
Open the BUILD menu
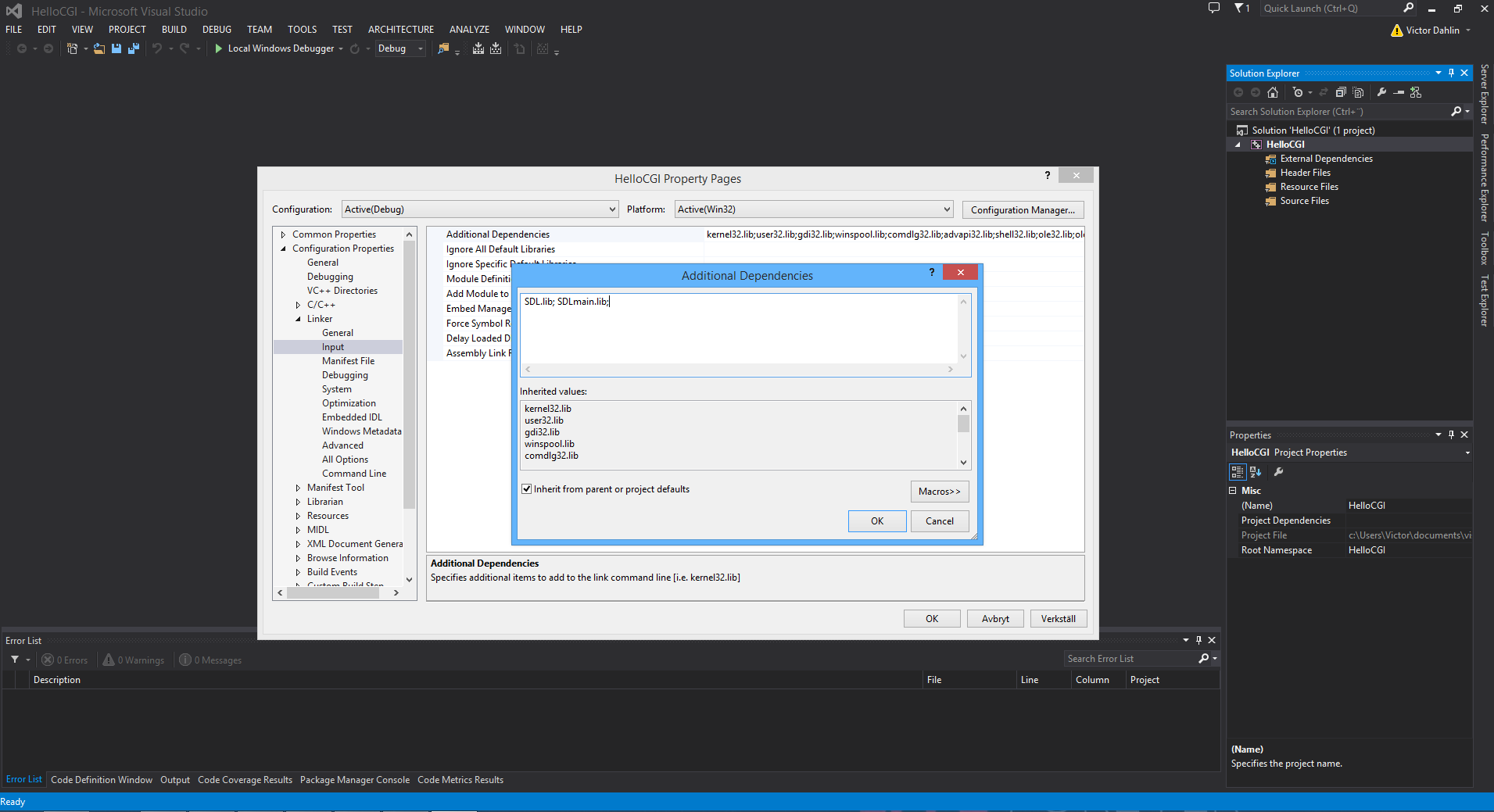[x=174, y=30]
